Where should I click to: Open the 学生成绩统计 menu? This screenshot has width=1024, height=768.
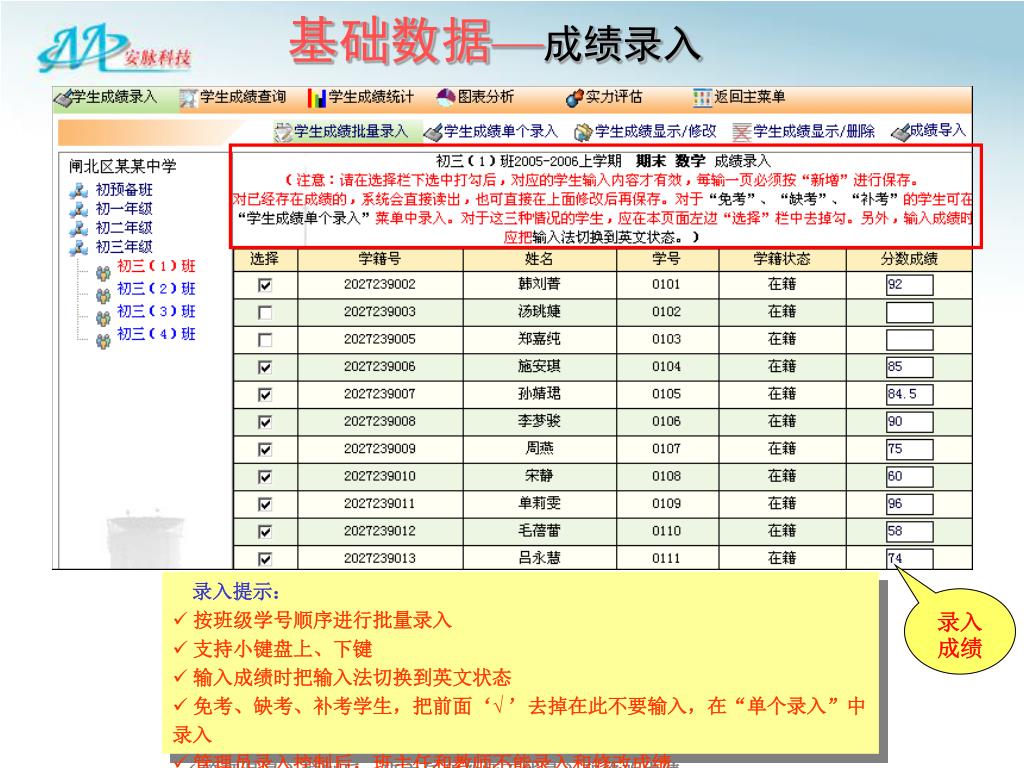pos(371,97)
